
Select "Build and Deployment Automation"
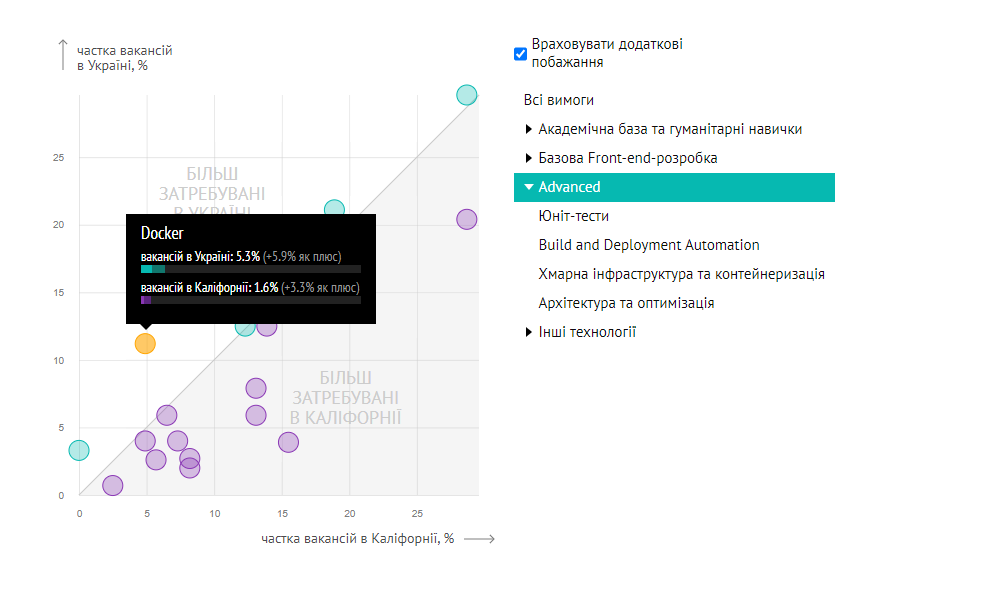click(x=648, y=245)
